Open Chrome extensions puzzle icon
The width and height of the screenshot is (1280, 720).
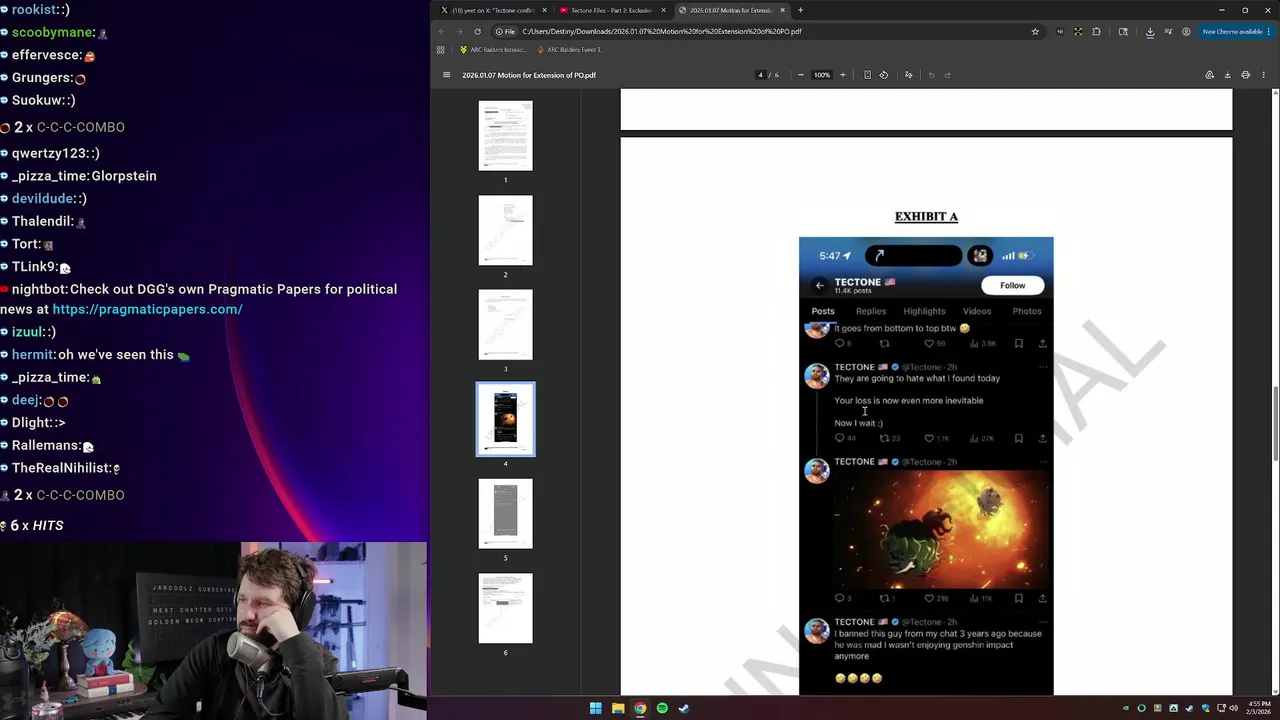pos(1096,31)
